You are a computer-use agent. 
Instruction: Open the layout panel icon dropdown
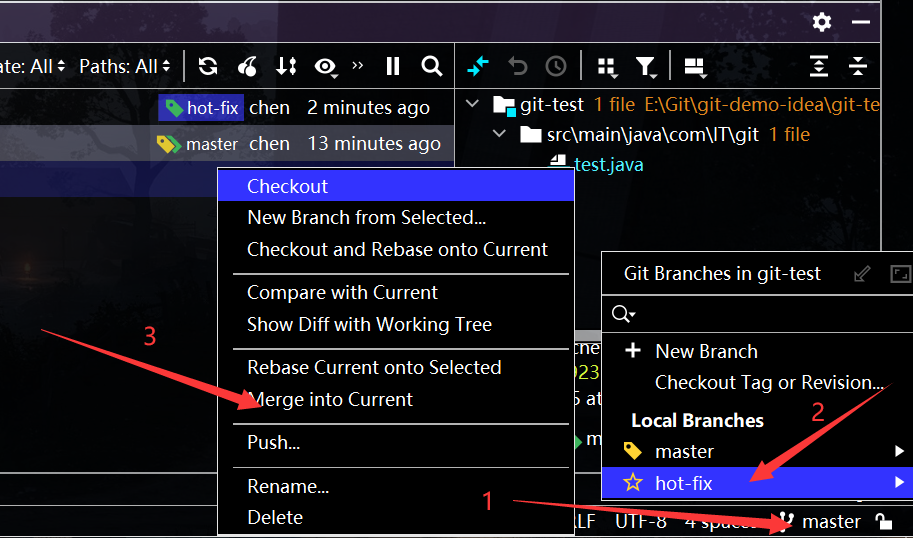pos(695,67)
